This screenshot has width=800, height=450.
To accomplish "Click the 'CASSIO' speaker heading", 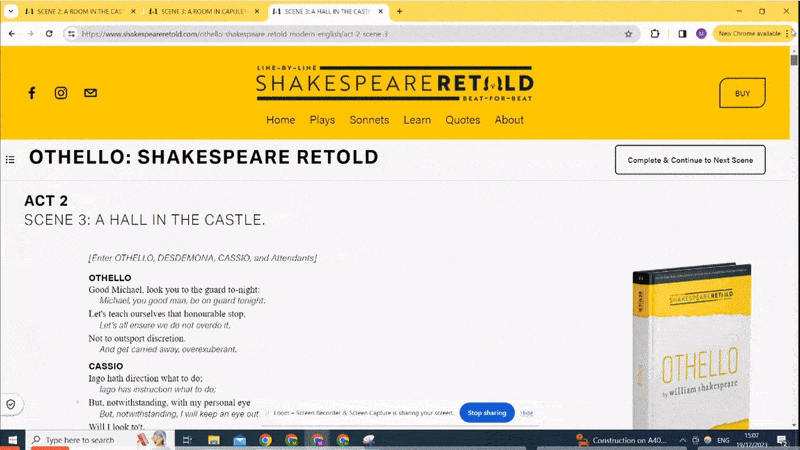I will click(x=106, y=366).
